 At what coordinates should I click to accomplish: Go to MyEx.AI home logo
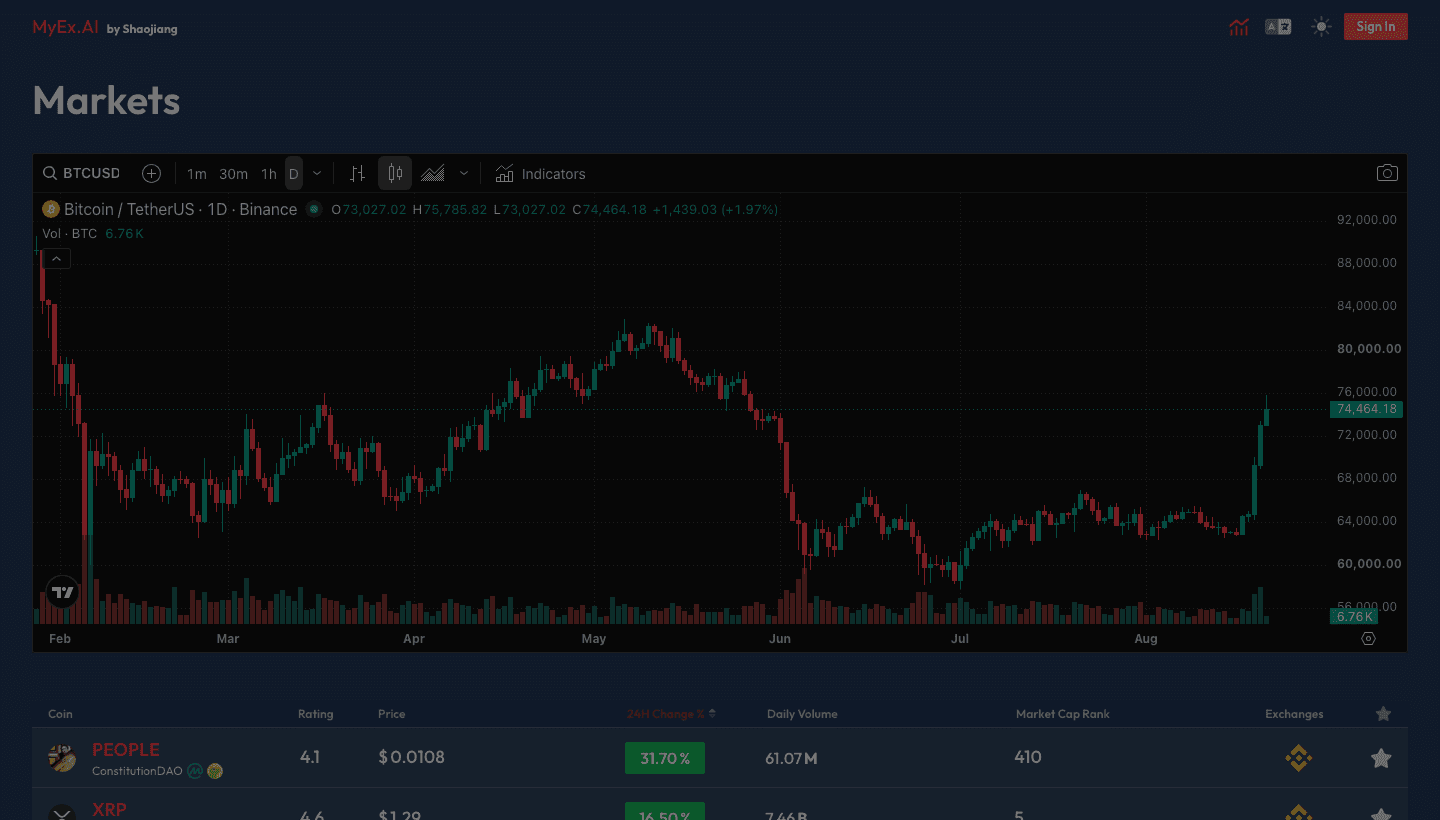point(65,27)
